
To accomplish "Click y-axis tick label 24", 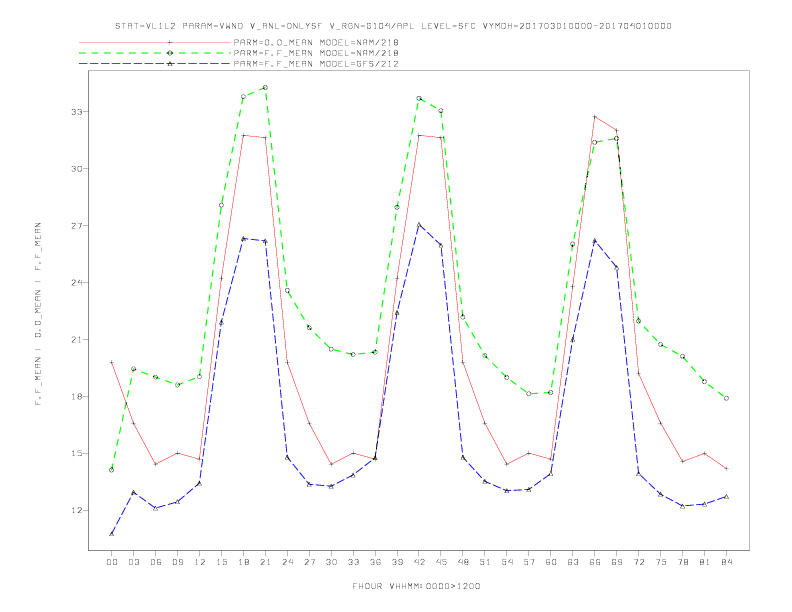I will (x=76, y=283).
